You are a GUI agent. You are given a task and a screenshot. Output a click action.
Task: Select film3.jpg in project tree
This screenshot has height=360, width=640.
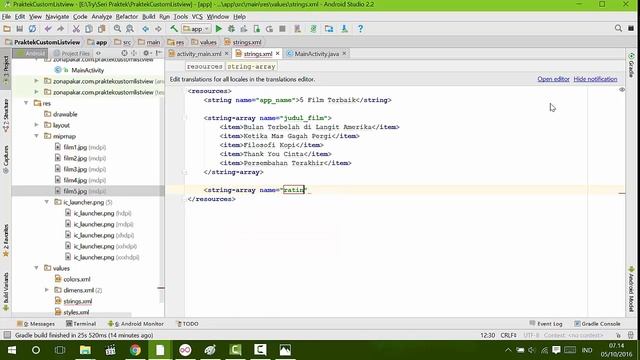(x=80, y=169)
